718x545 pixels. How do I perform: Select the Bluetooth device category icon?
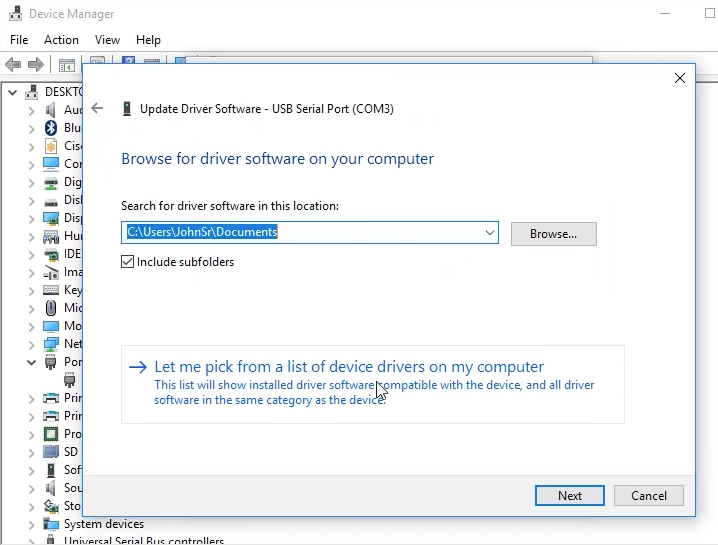pos(51,128)
